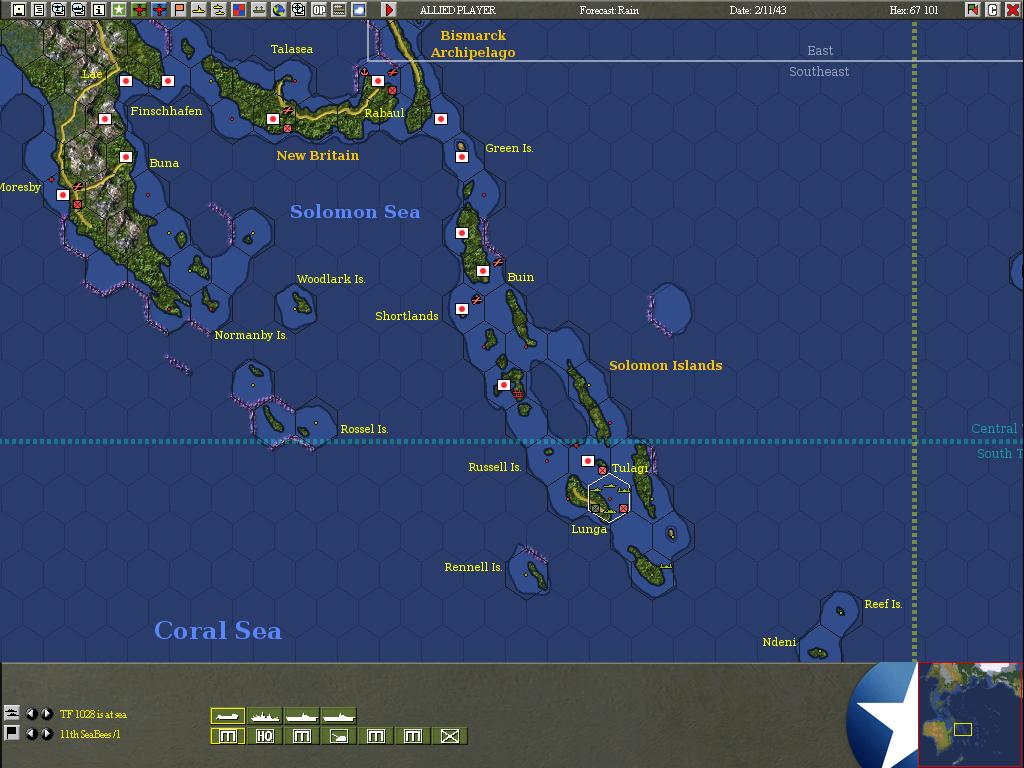
Task: Go to previous land unit with left arrow
Action: pos(31,734)
